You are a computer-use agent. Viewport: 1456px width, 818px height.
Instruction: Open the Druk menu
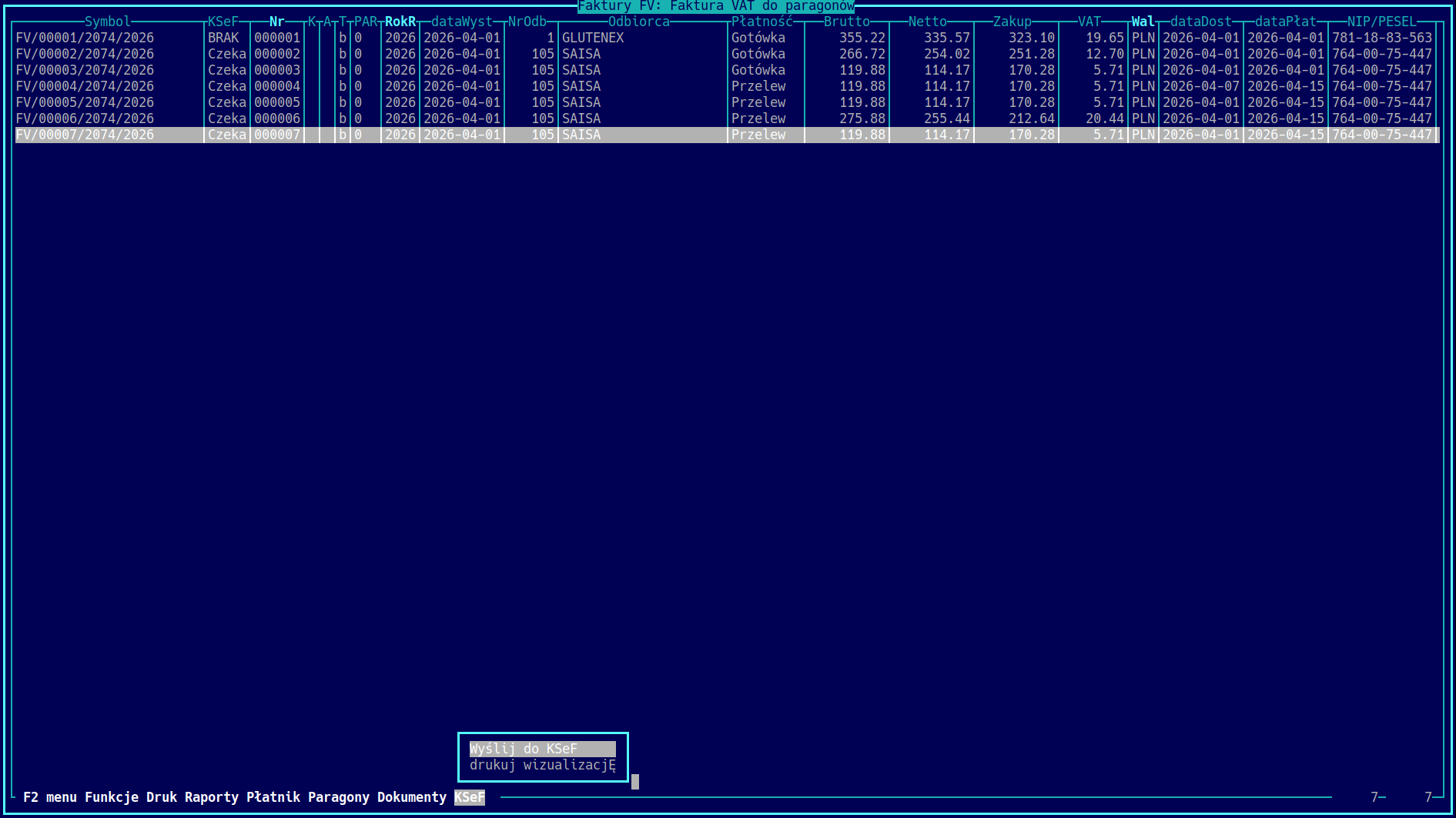[162, 797]
